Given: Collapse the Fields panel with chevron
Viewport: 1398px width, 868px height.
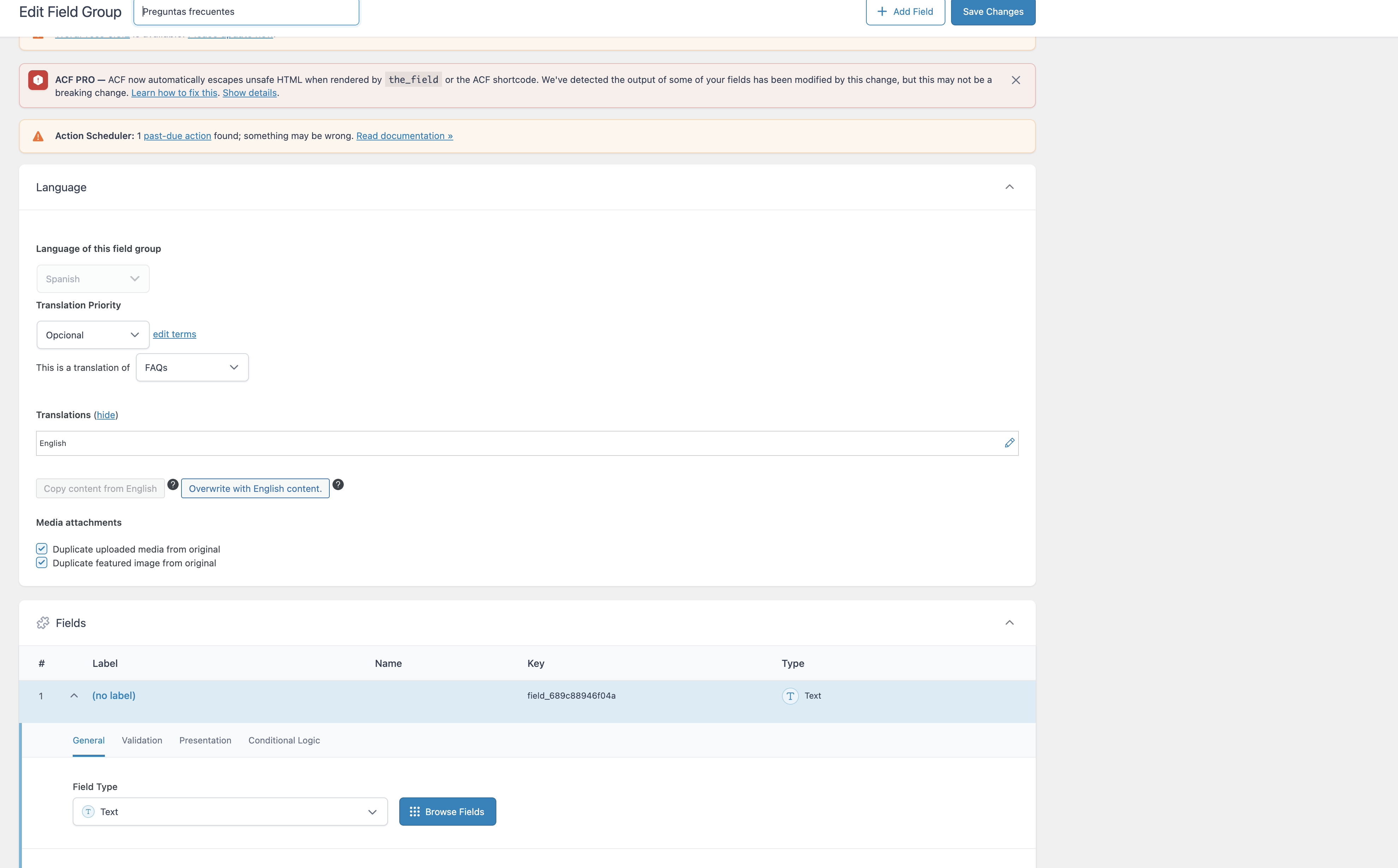Looking at the screenshot, I should [1009, 623].
